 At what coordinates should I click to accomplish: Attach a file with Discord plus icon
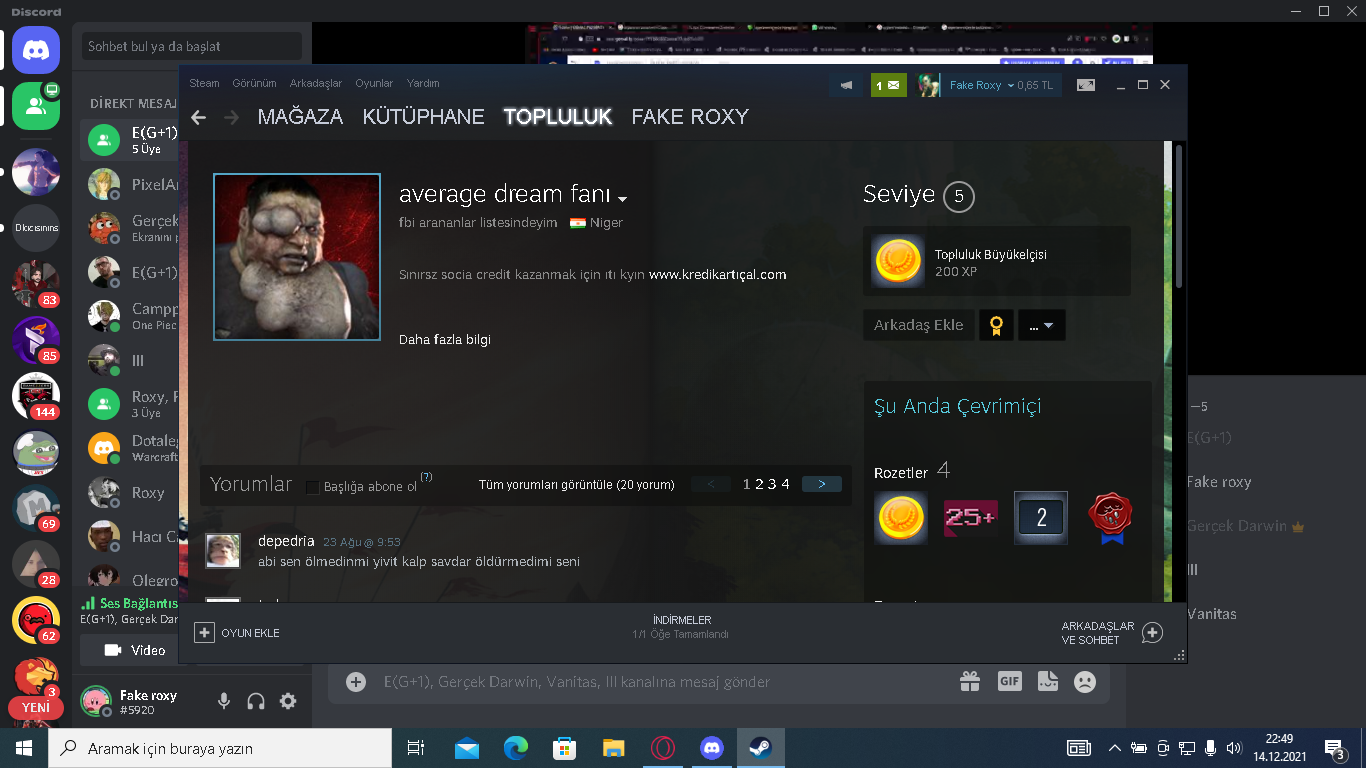(x=356, y=682)
